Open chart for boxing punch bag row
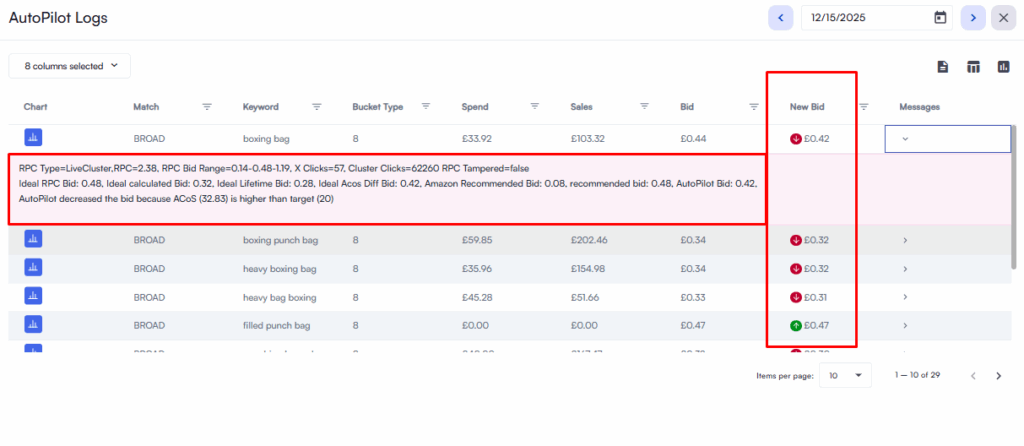The width and height of the screenshot is (1024, 446). point(33,240)
